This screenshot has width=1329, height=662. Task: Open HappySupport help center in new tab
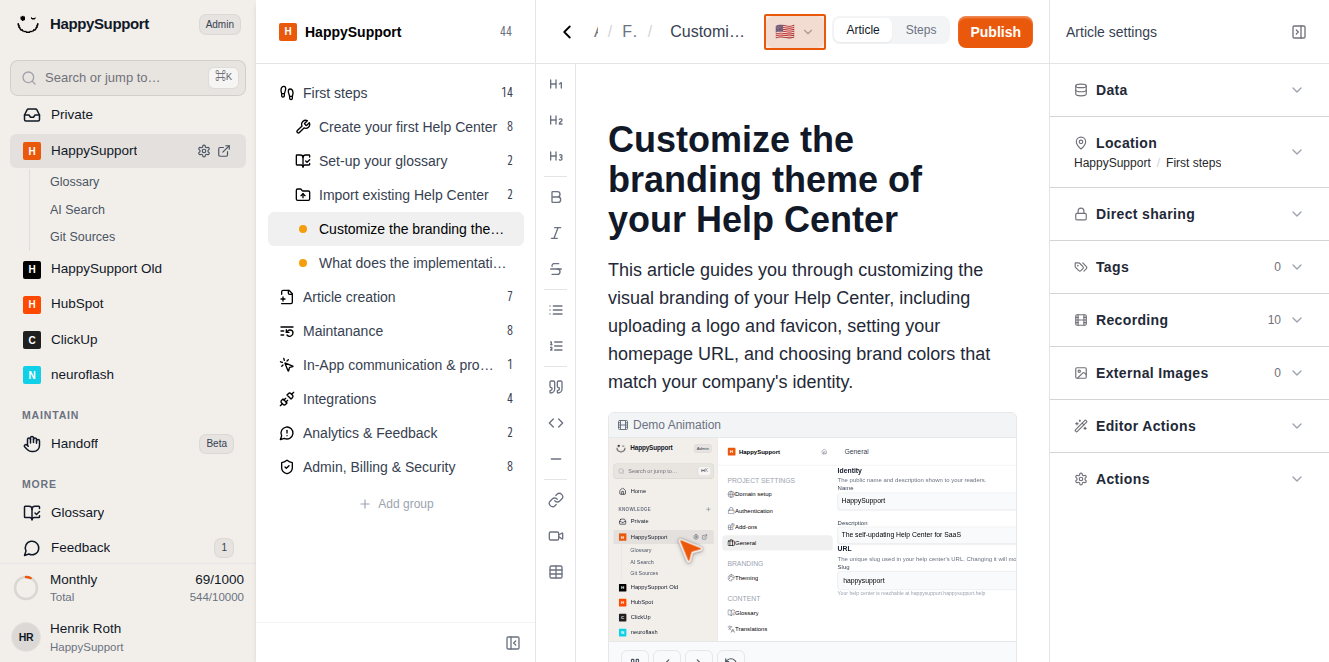click(224, 151)
